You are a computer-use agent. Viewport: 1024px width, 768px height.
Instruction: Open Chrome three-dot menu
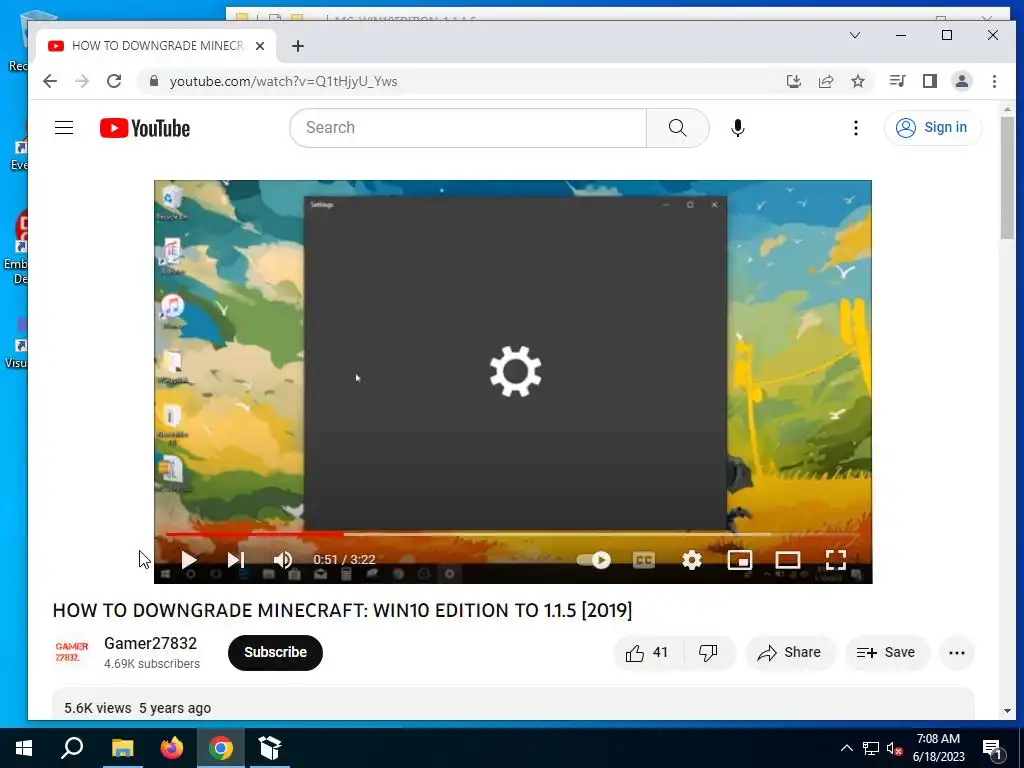coord(994,81)
